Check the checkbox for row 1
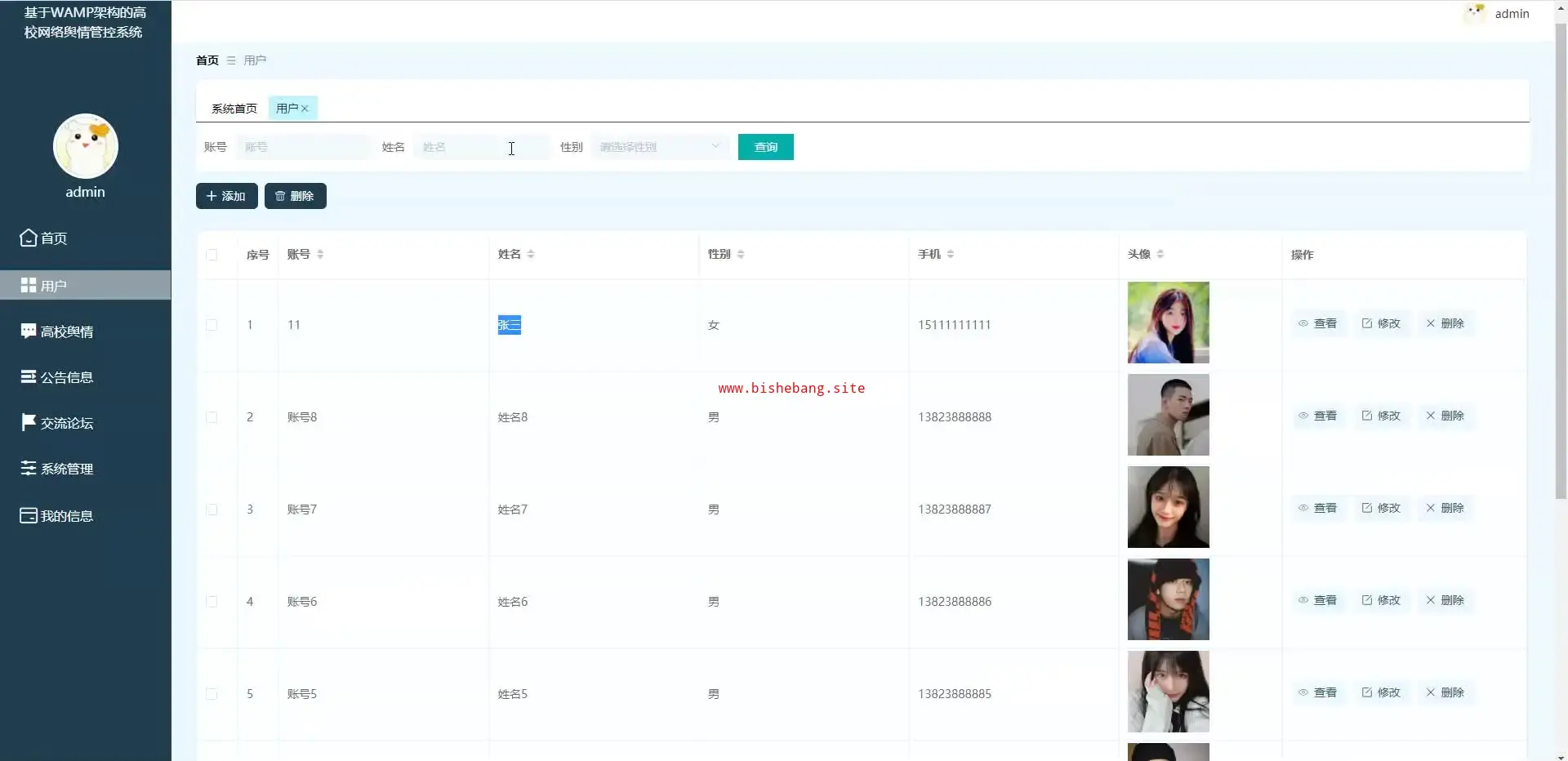Image resolution: width=1568 pixels, height=761 pixels. pos(212,325)
